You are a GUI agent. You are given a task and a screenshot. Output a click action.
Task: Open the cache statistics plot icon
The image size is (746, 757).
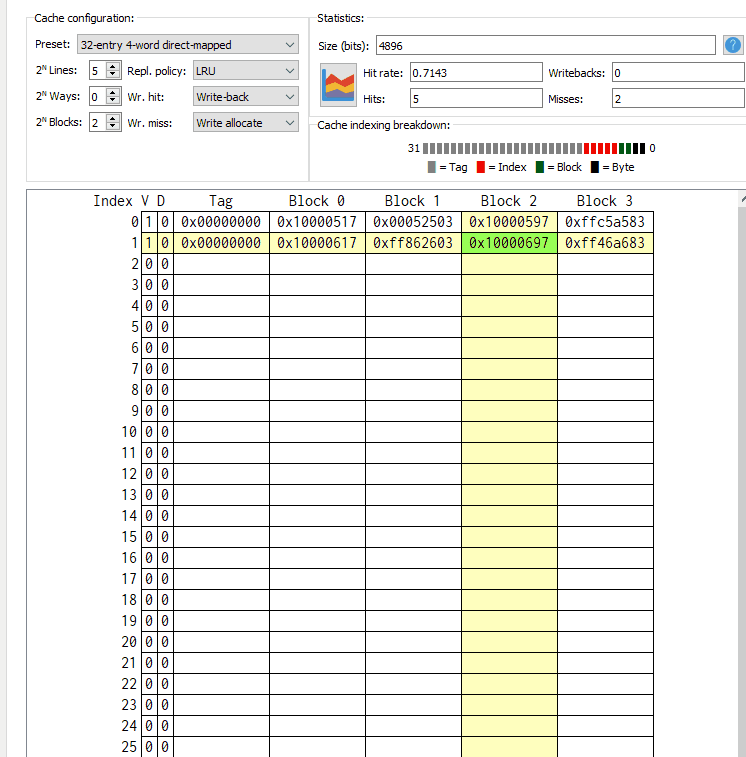338,85
